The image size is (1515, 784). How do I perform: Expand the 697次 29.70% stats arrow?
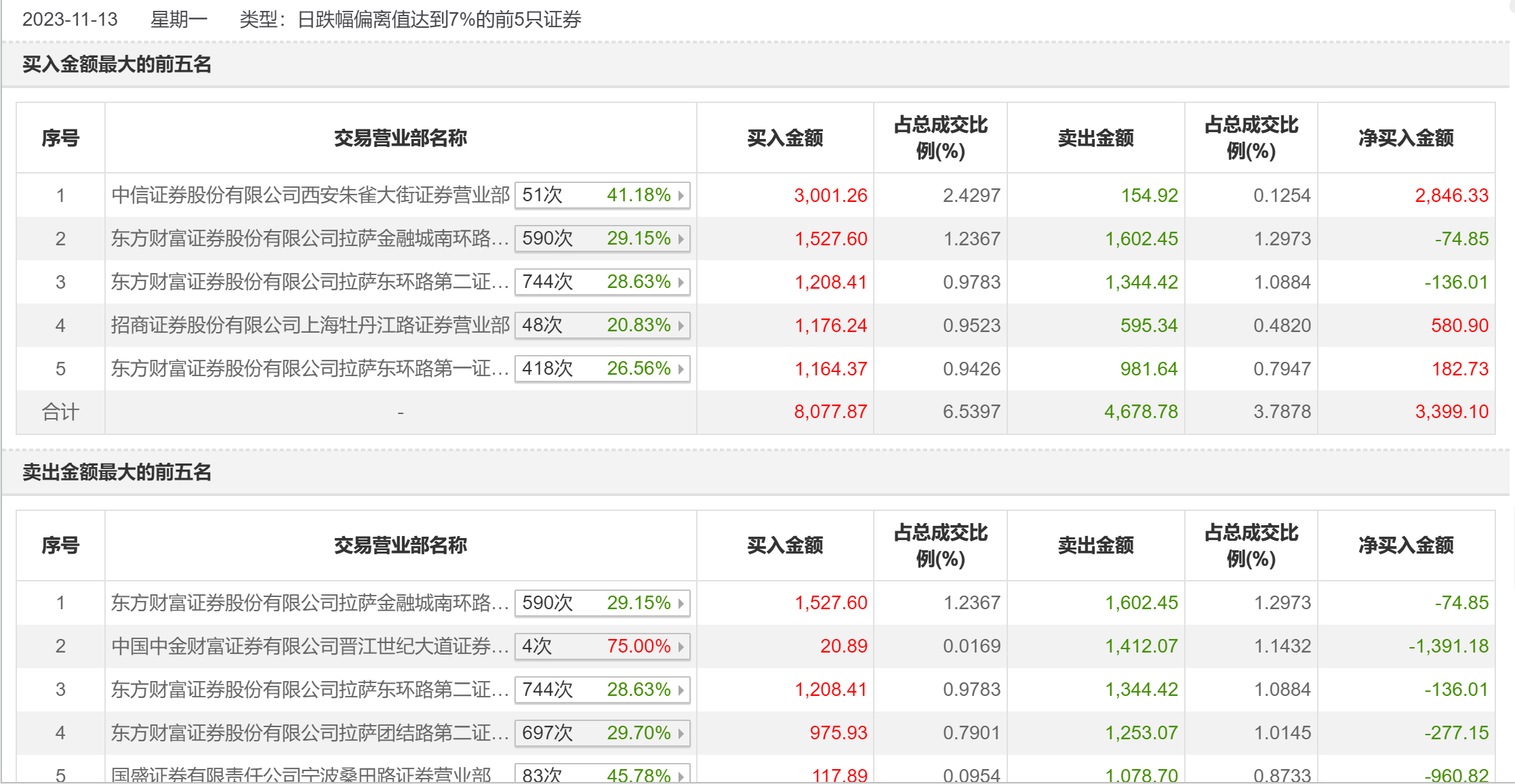(x=681, y=733)
